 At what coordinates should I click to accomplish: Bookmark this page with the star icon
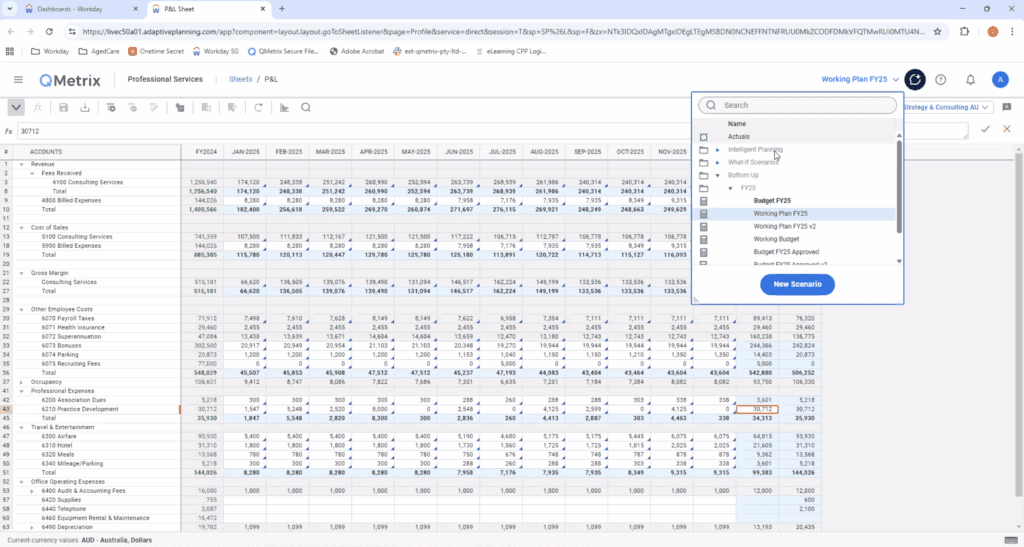tap(938, 31)
